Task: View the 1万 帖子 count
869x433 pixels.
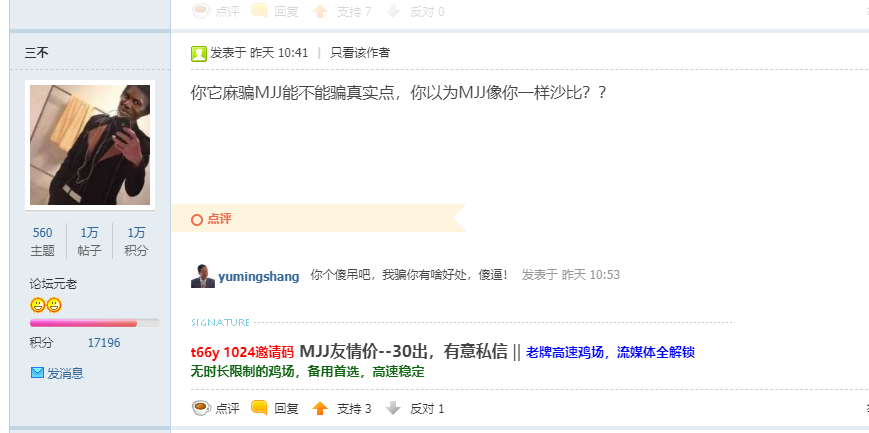Action: click(89, 241)
